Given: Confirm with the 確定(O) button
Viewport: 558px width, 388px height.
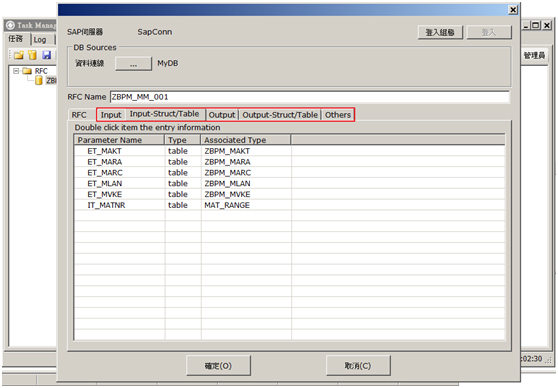Looking at the screenshot, I should tap(218, 366).
